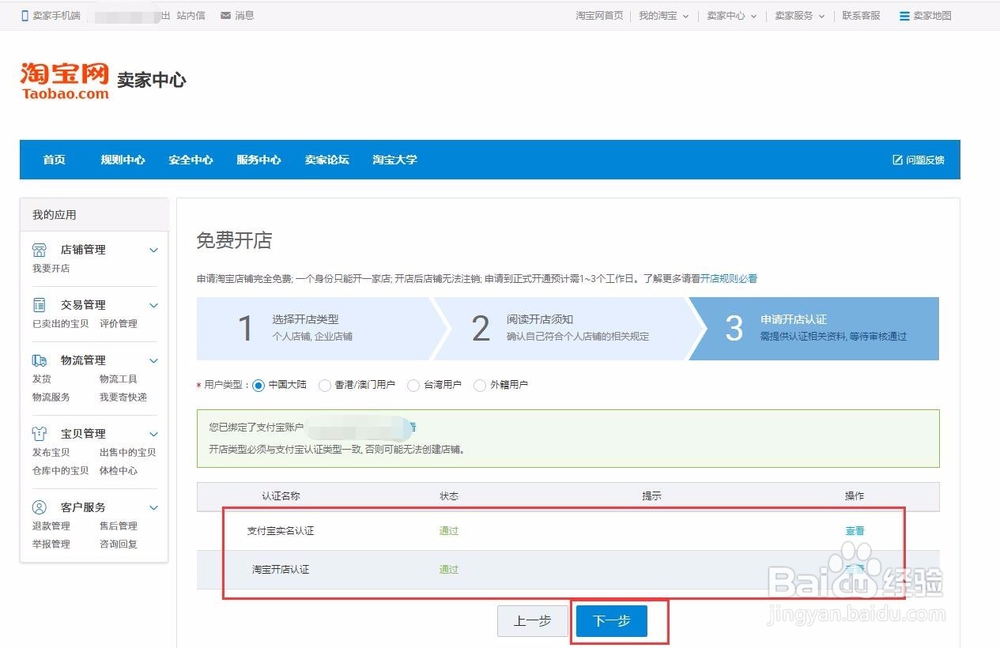Click the 我的应用 panel header
This screenshot has height=648, width=1000.
tap(94, 215)
